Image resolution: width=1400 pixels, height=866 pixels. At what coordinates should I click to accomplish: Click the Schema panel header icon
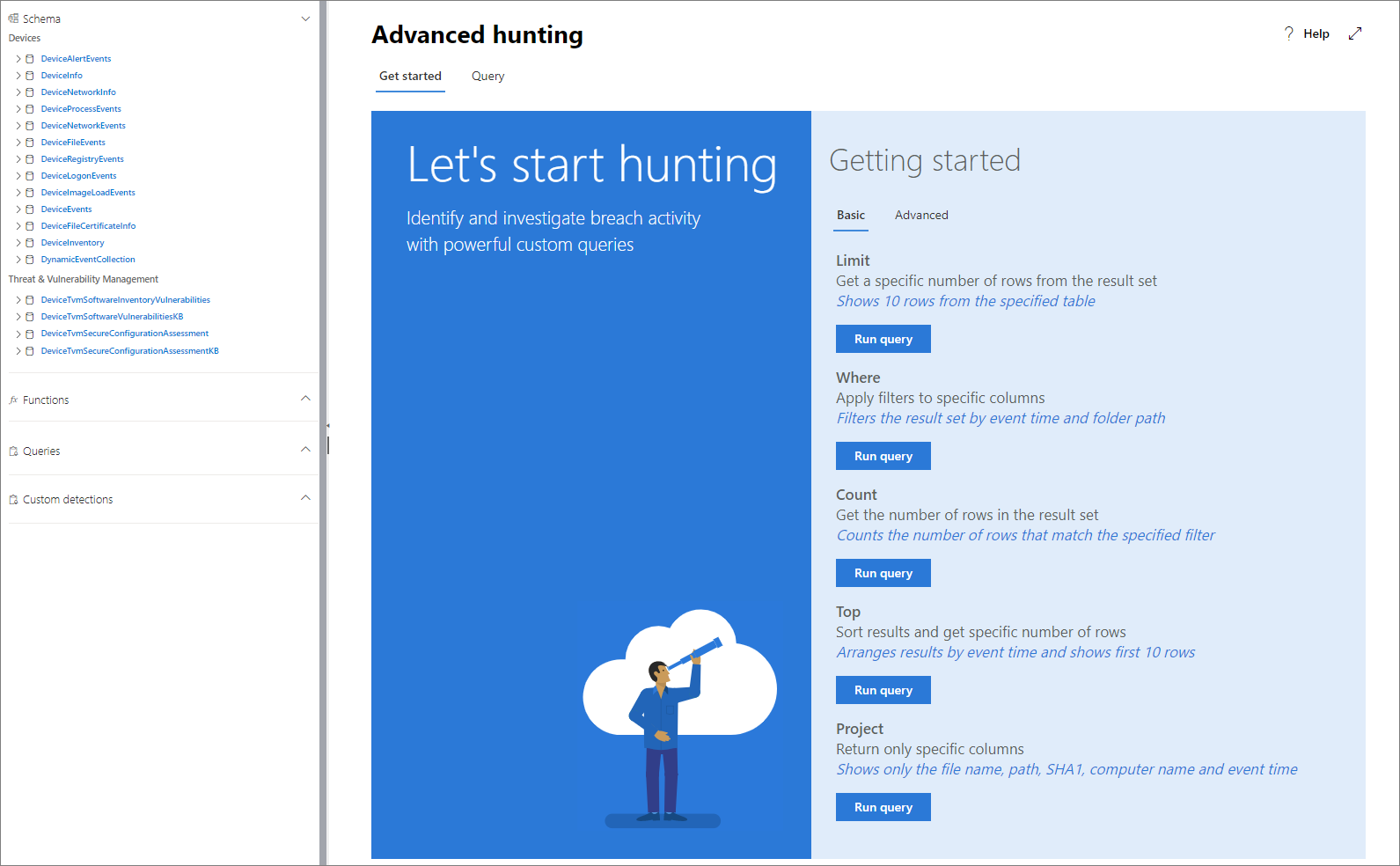tap(13, 18)
